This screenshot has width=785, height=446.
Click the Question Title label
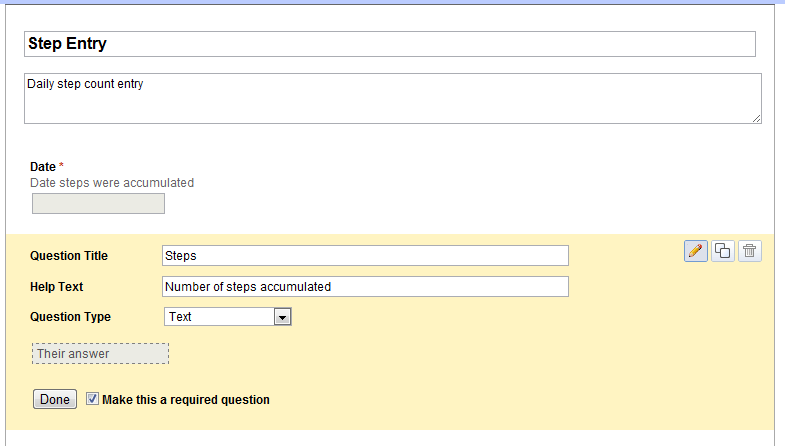[69, 256]
